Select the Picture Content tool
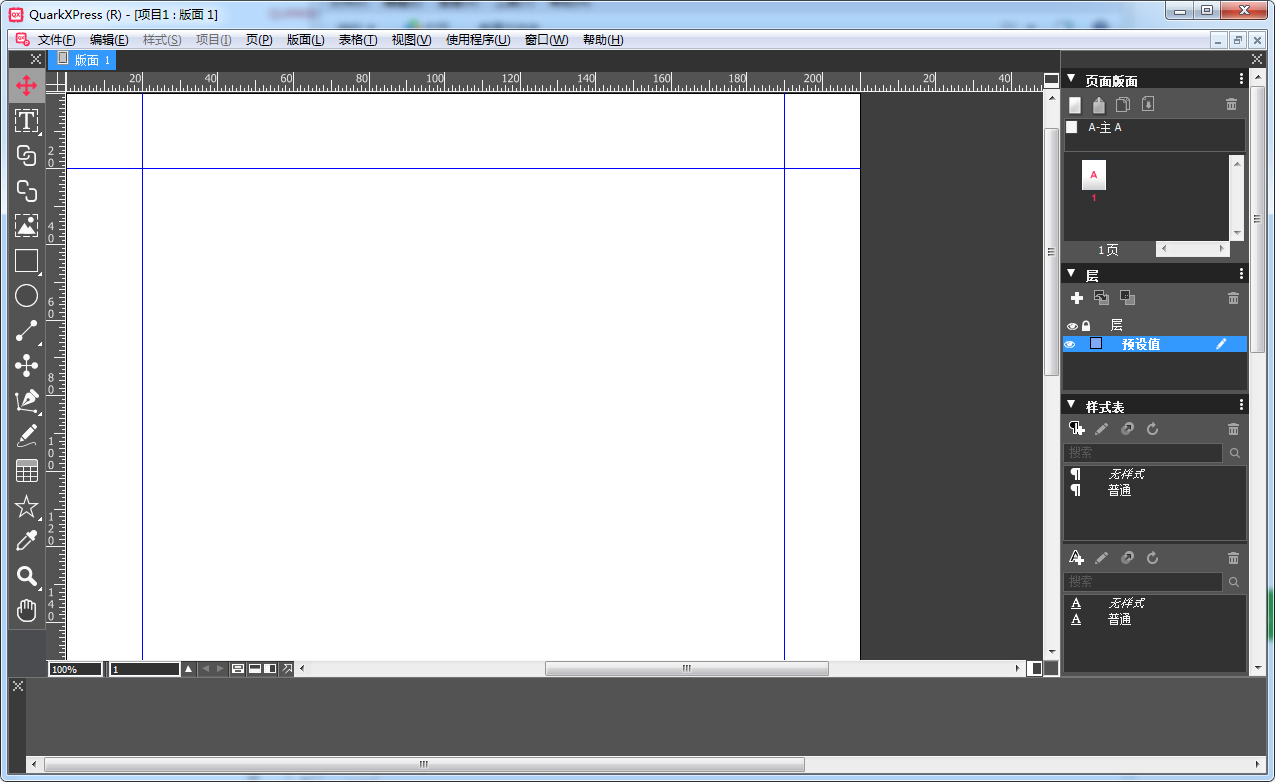Screen dimensions: 1275x782 (26, 226)
